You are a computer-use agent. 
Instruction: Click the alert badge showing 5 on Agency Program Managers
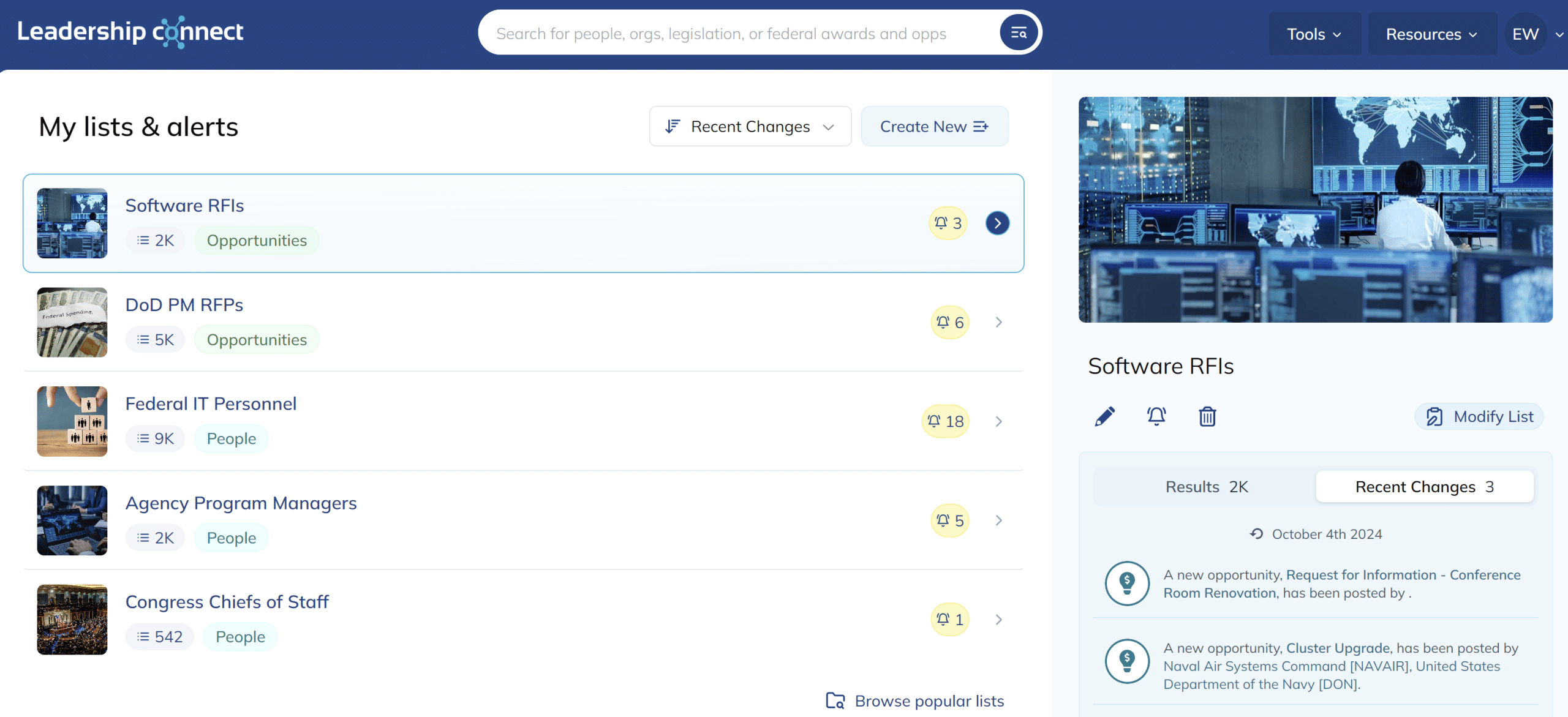point(950,520)
